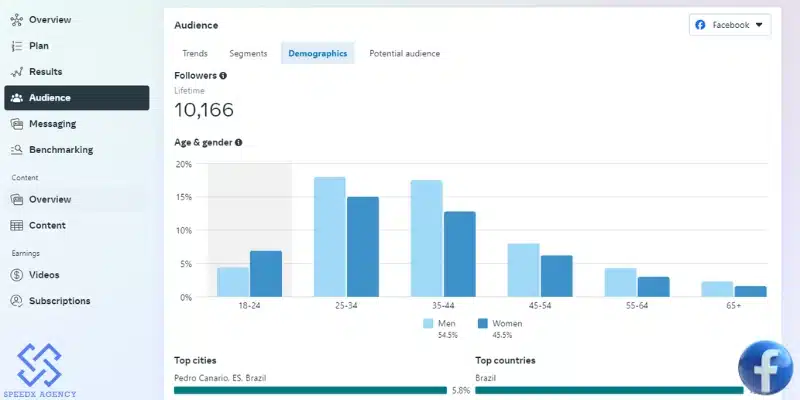Viewport: 800px width, 400px height.
Task: Open the Facebook platform dropdown
Action: coord(729,25)
